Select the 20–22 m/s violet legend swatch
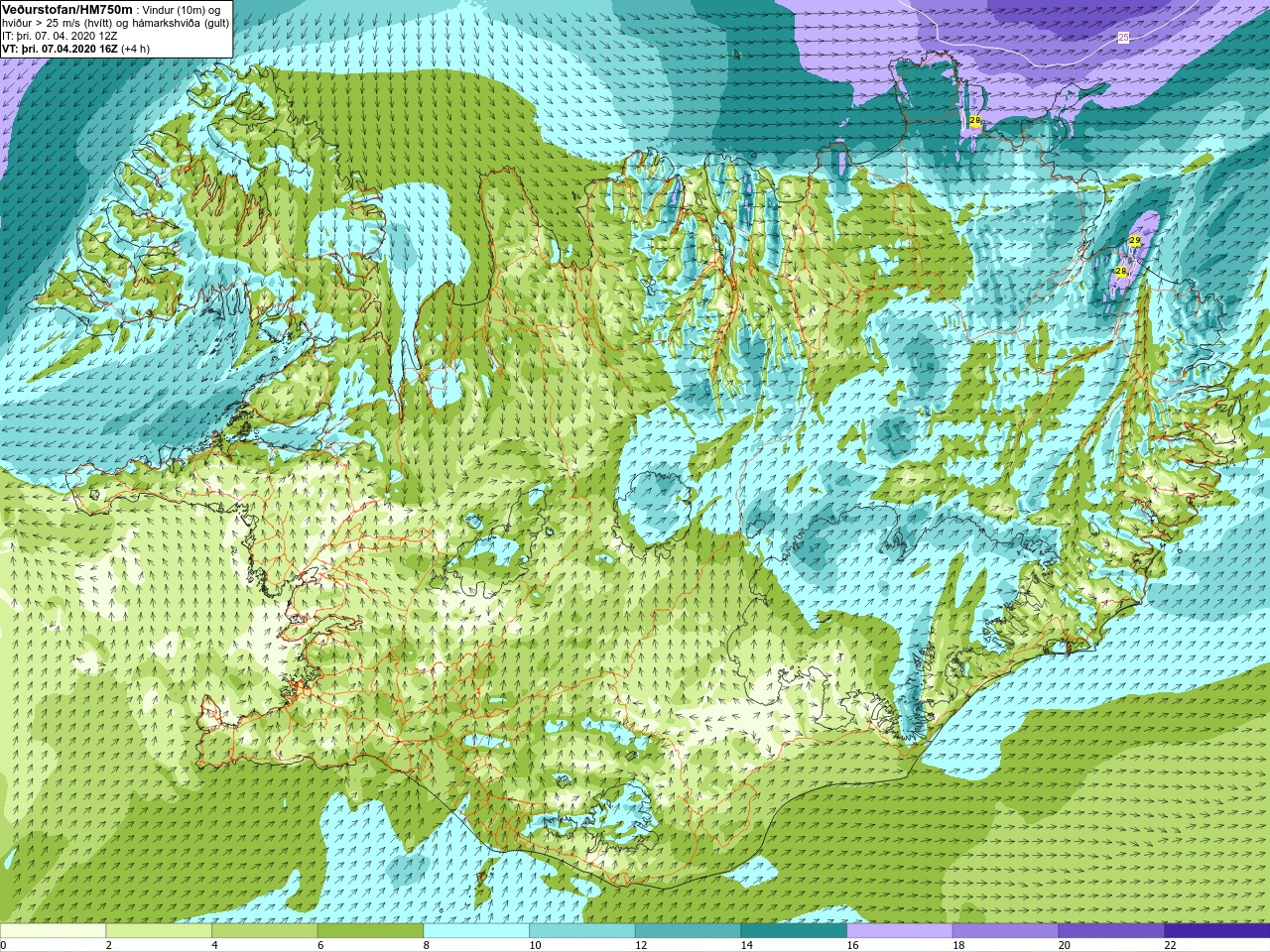Screen dimensions: 1270x952 coord(1111,931)
